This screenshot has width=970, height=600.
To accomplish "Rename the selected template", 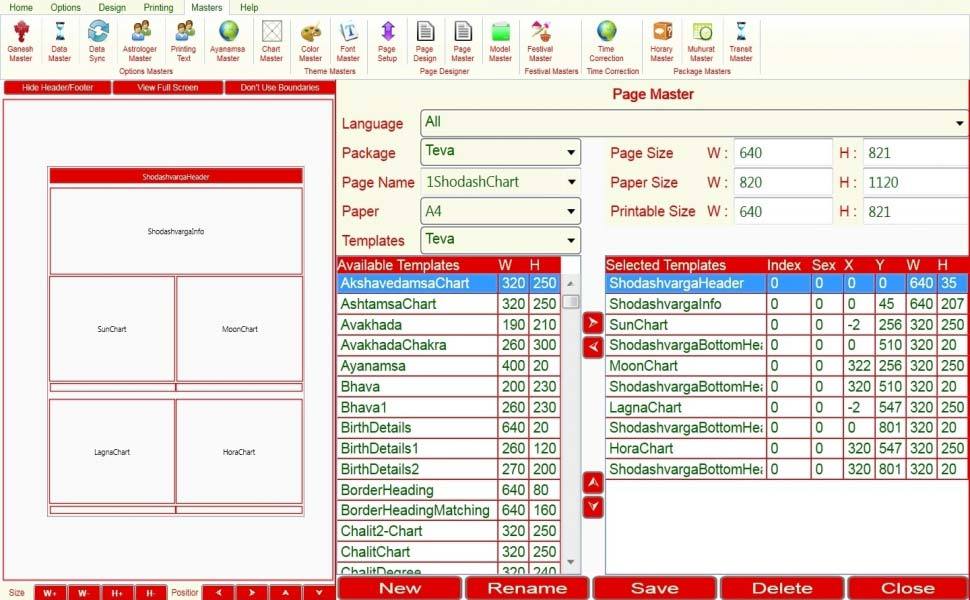I will (527, 588).
